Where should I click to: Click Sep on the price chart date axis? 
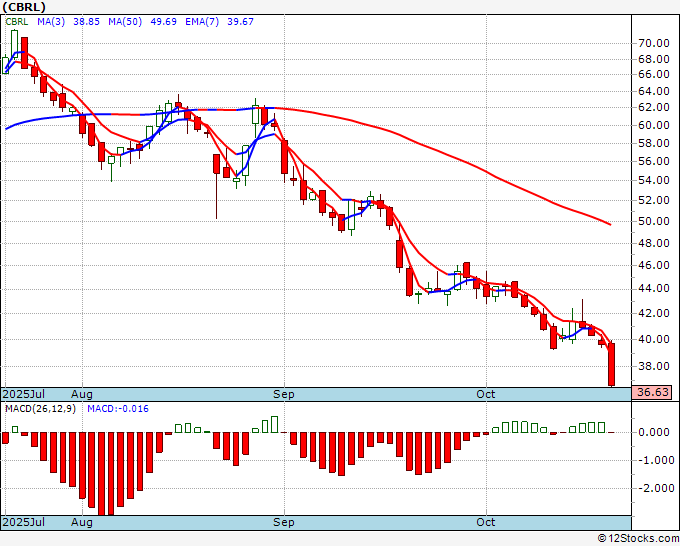tap(284, 394)
